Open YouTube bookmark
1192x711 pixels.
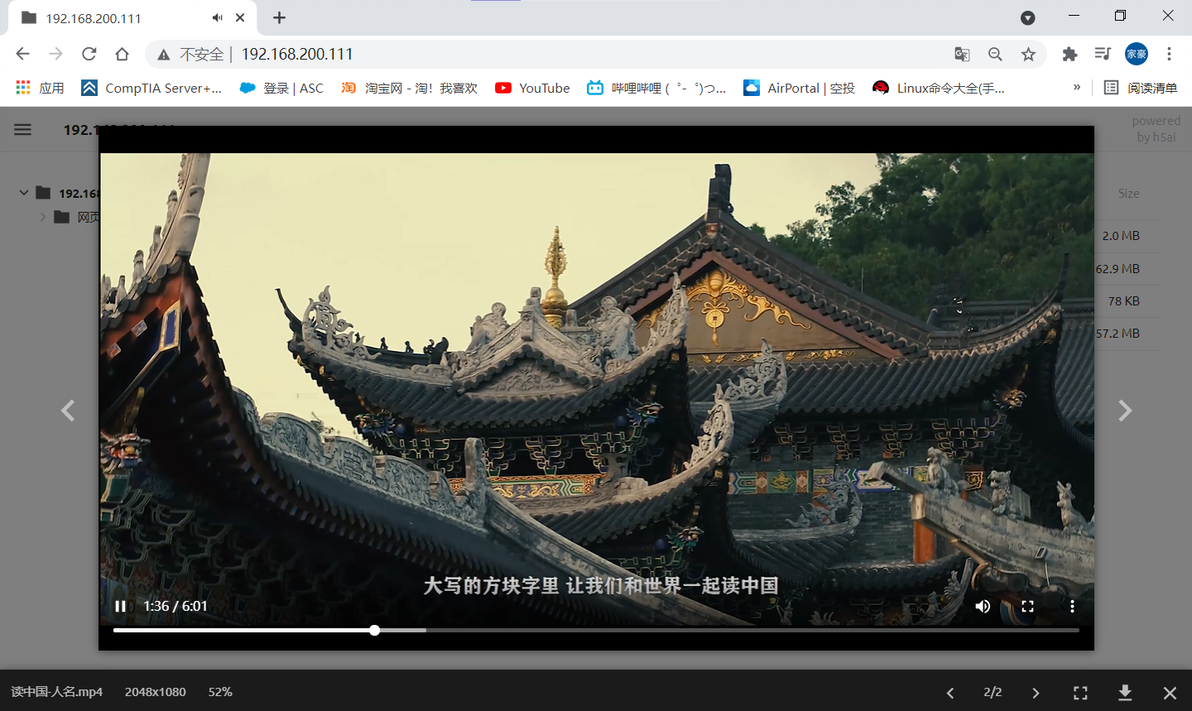[x=532, y=88]
